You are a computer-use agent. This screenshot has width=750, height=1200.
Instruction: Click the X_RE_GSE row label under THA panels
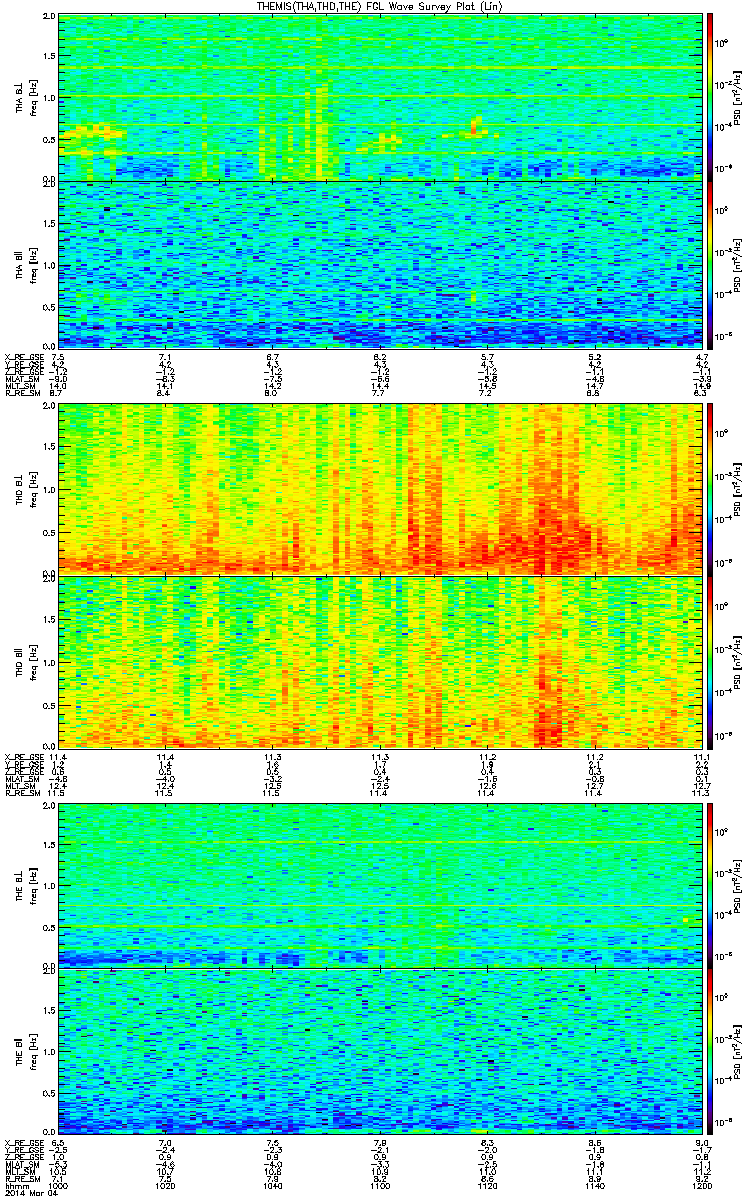25,356
